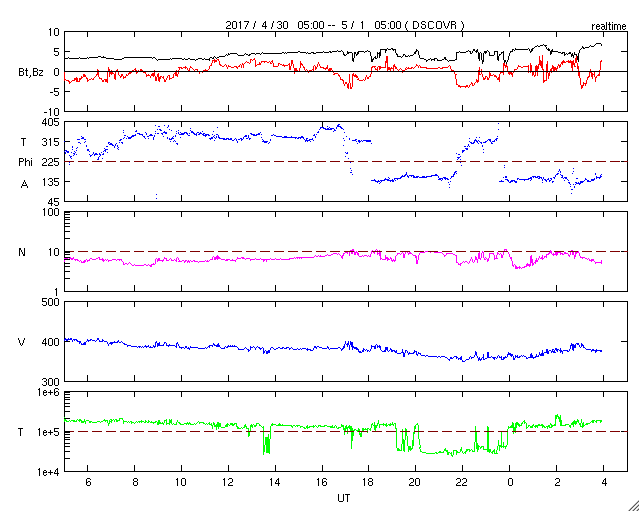Screen dimensions: 640x512
Task: Click the '45' tick on the Phi axis
Action: tap(53, 201)
